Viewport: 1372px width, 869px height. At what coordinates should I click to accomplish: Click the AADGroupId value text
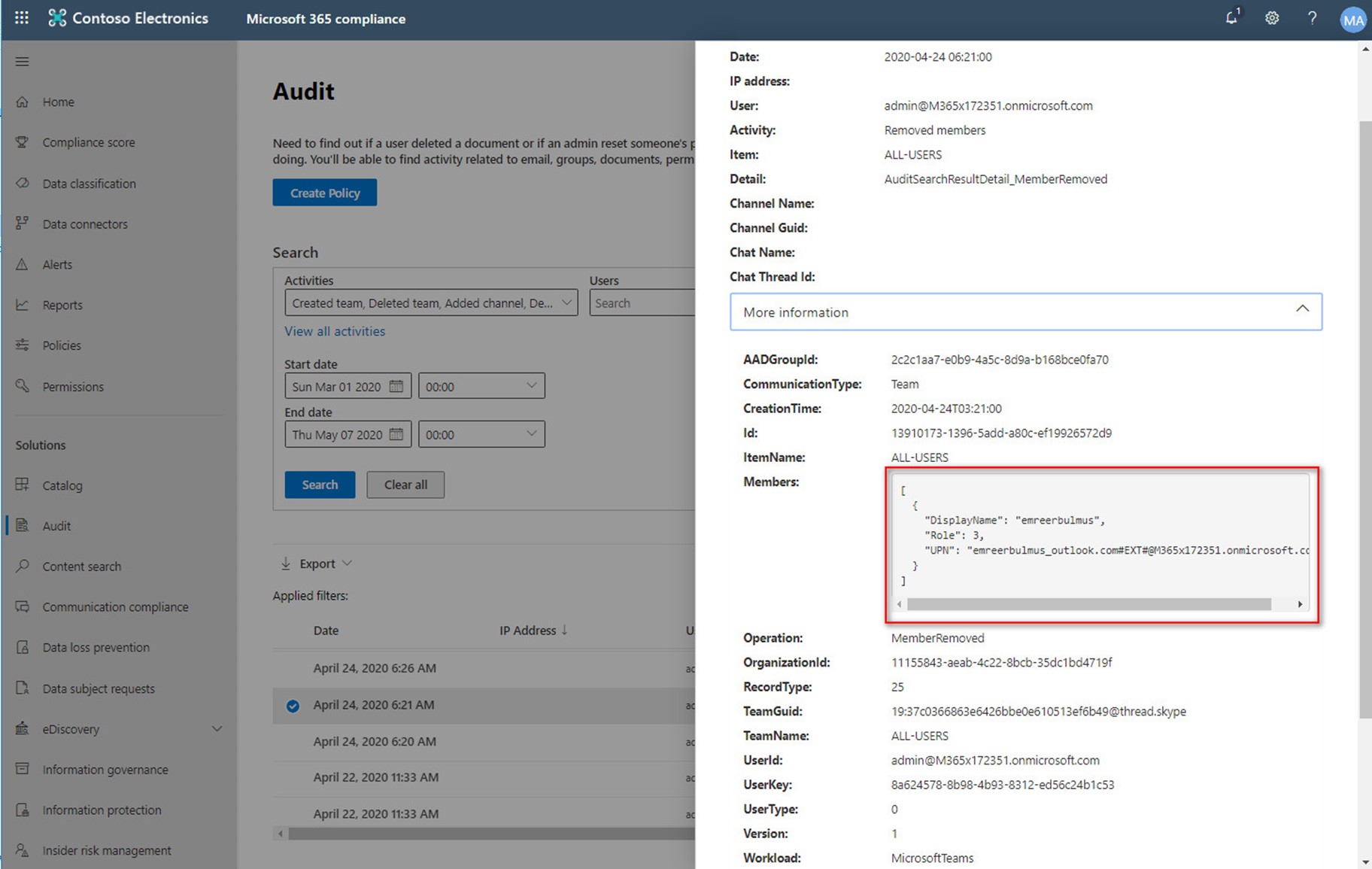(1000, 360)
